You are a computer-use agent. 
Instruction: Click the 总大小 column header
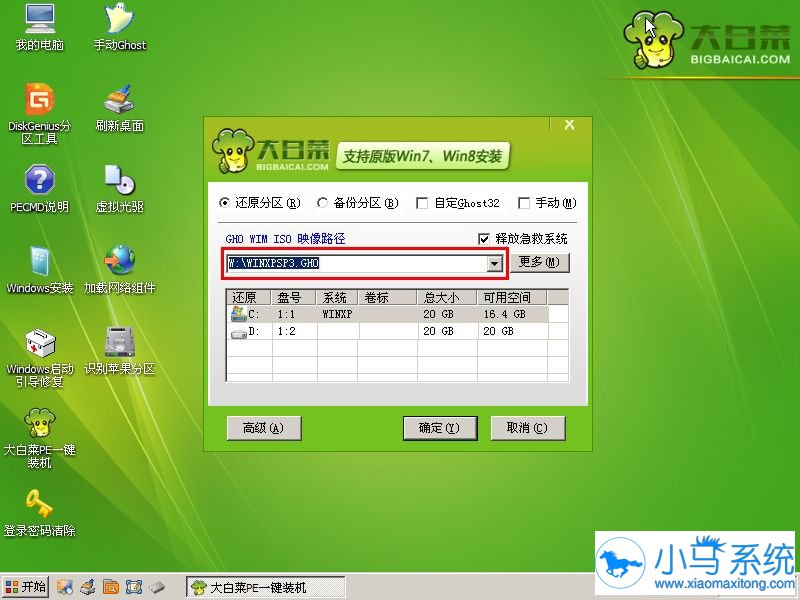coord(447,297)
